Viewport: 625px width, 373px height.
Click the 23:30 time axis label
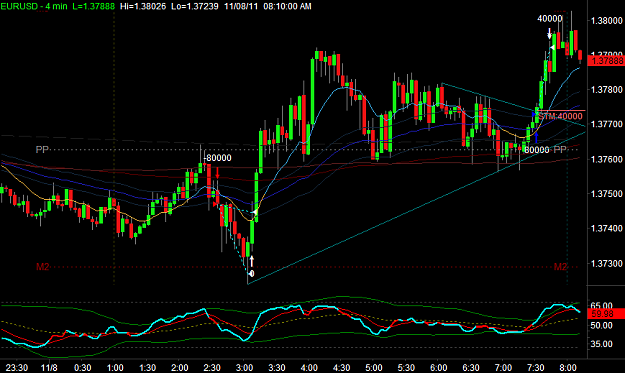coord(16,367)
